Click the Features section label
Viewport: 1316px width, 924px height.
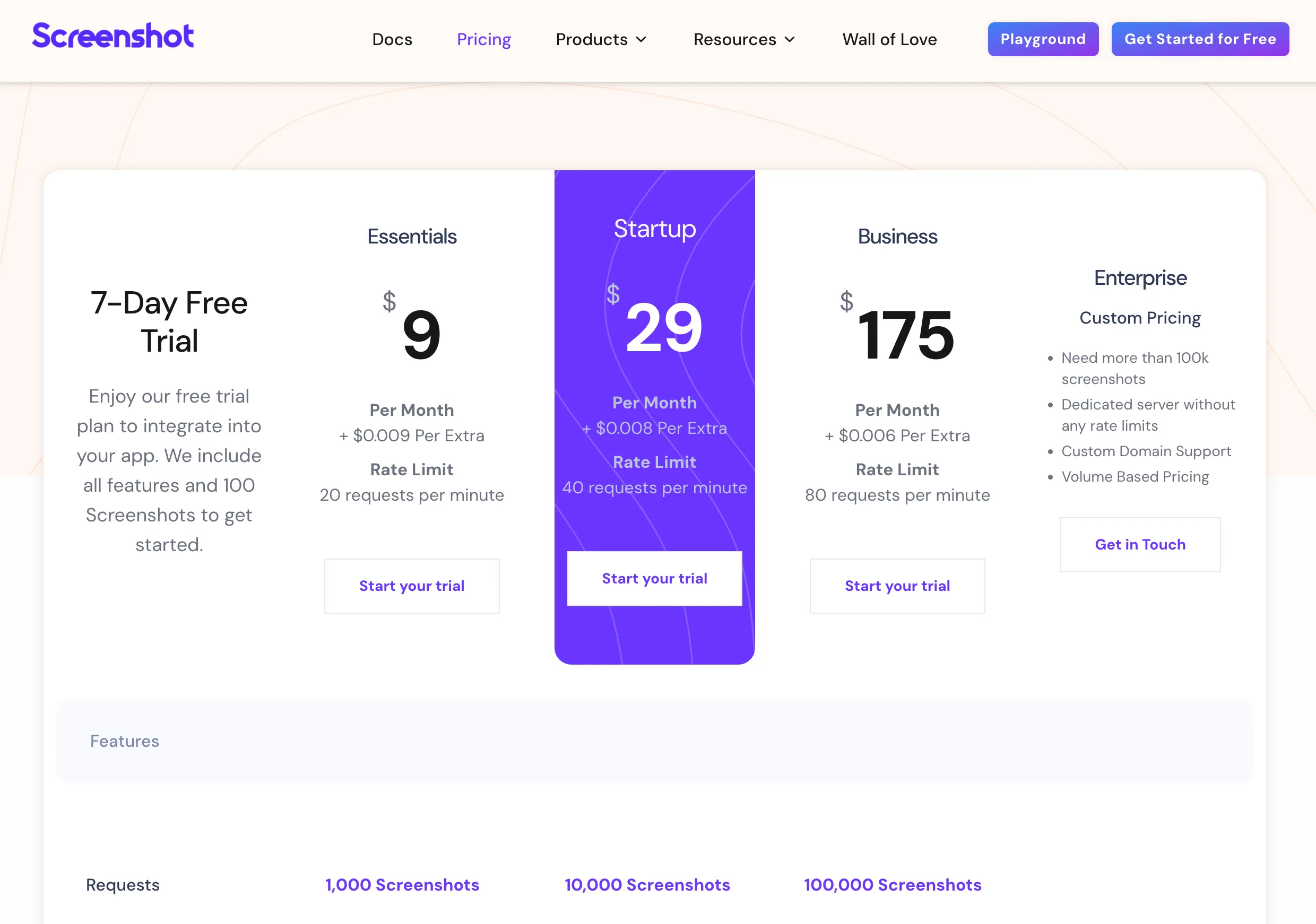pos(124,740)
